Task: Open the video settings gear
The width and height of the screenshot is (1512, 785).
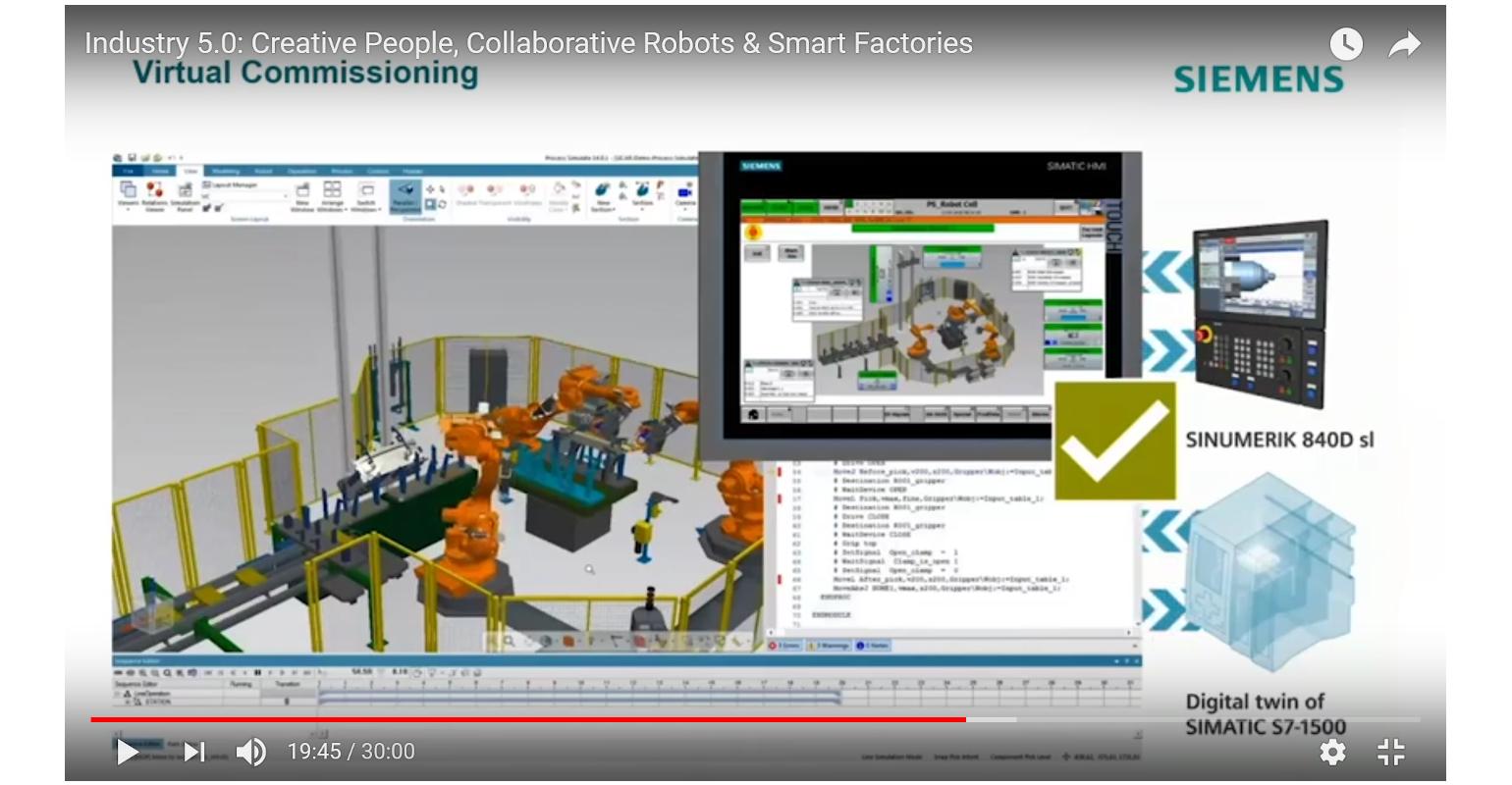Action: click(1332, 752)
